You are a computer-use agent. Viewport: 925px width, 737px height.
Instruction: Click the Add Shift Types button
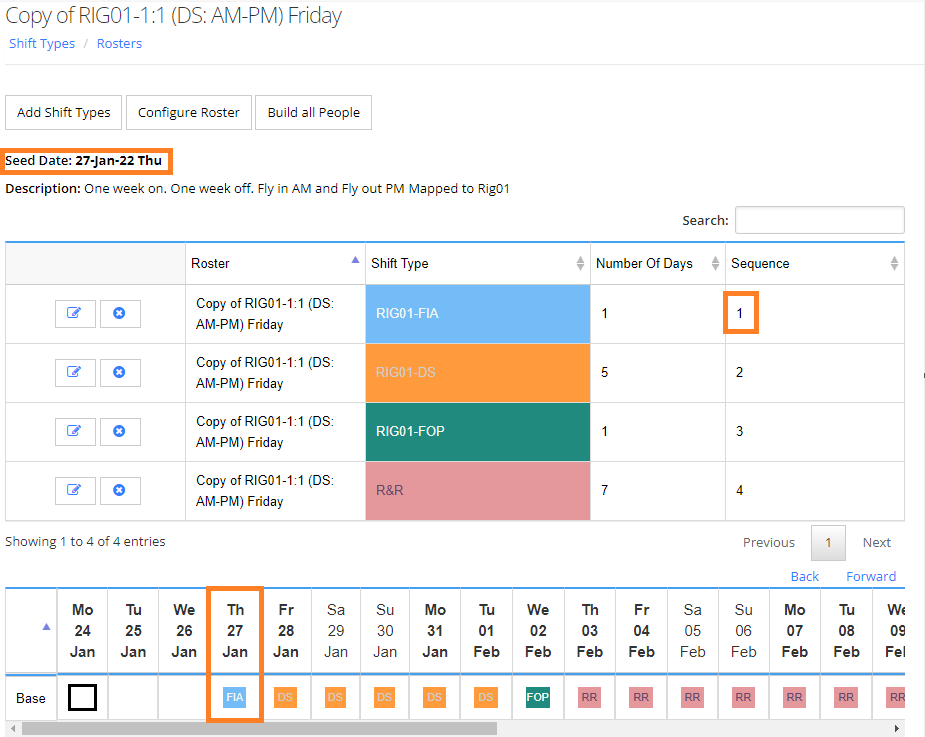[x=64, y=113]
